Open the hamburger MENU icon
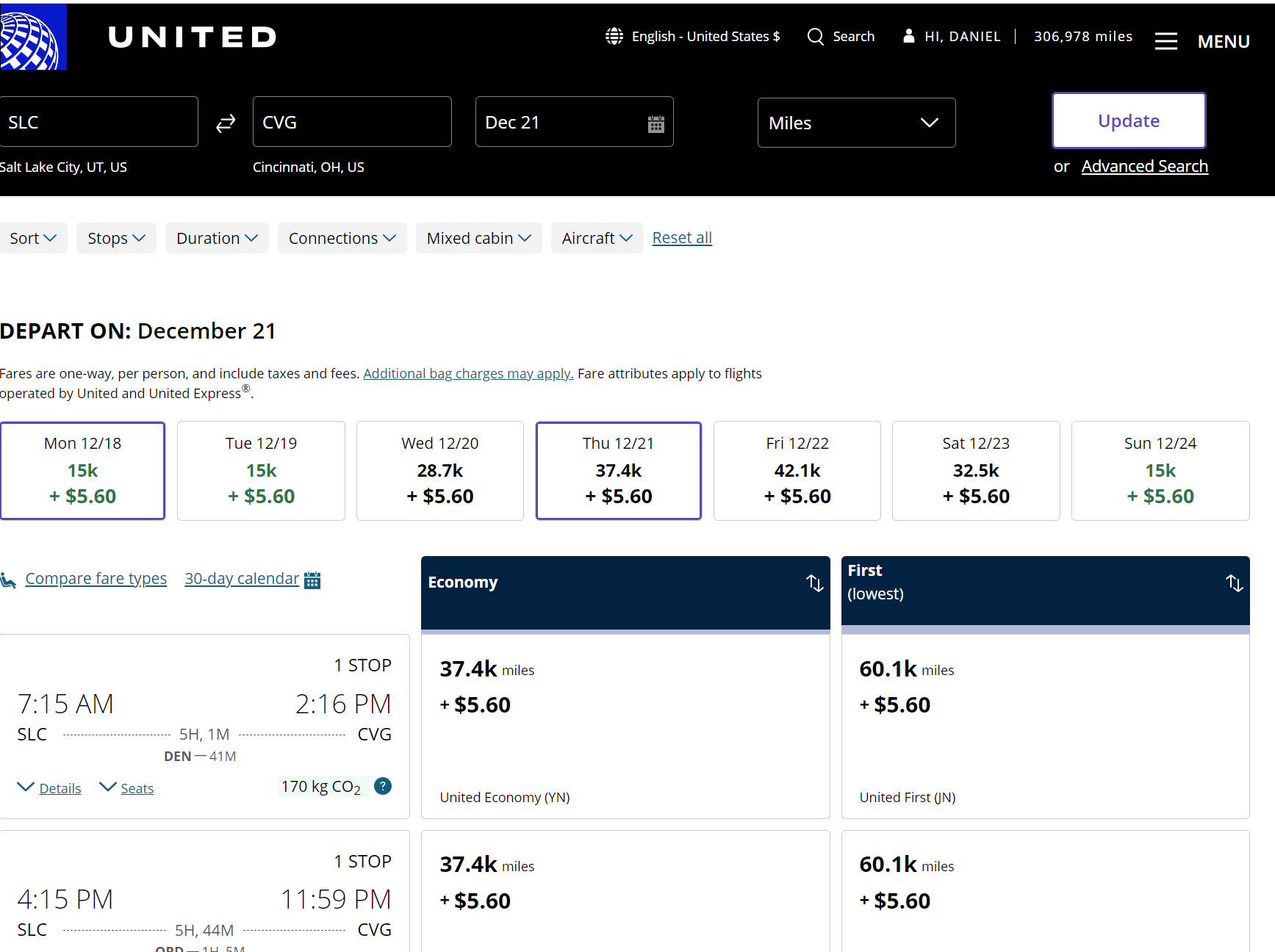 pyautogui.click(x=1166, y=41)
